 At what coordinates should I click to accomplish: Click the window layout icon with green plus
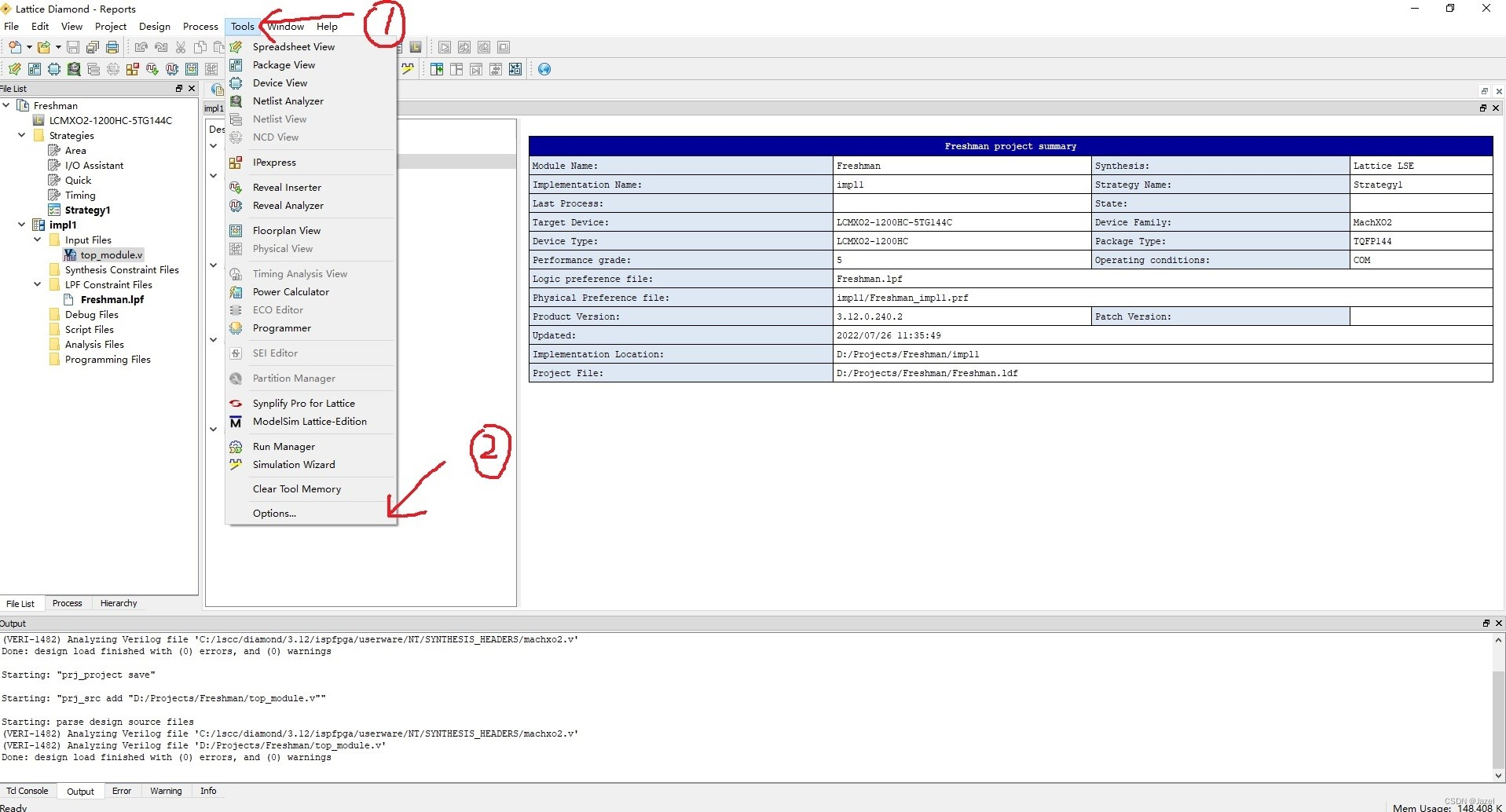(x=437, y=69)
